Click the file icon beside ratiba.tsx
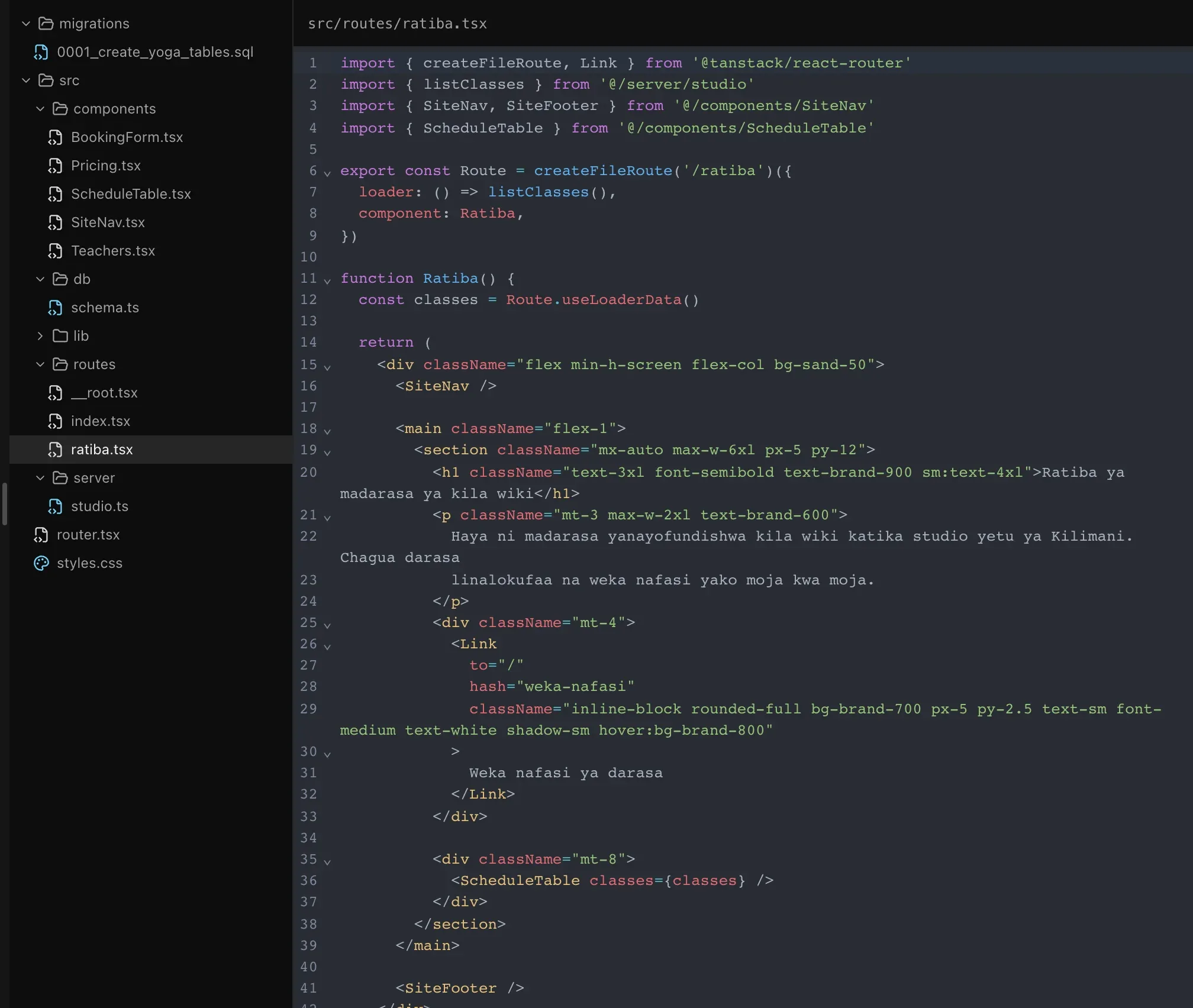The height and width of the screenshot is (1008, 1193). pos(55,450)
